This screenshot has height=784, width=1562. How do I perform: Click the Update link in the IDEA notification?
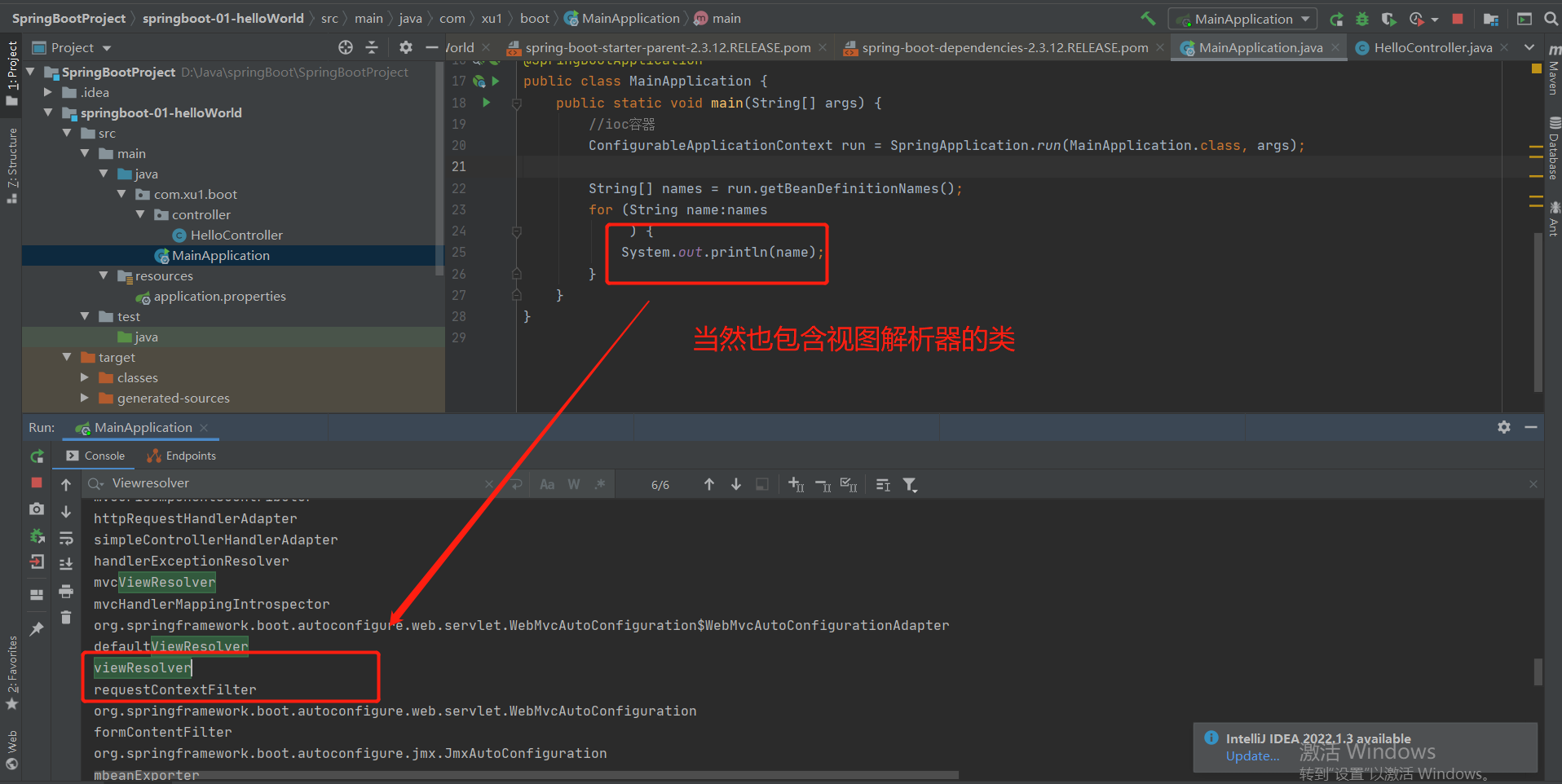pyautogui.click(x=1252, y=756)
